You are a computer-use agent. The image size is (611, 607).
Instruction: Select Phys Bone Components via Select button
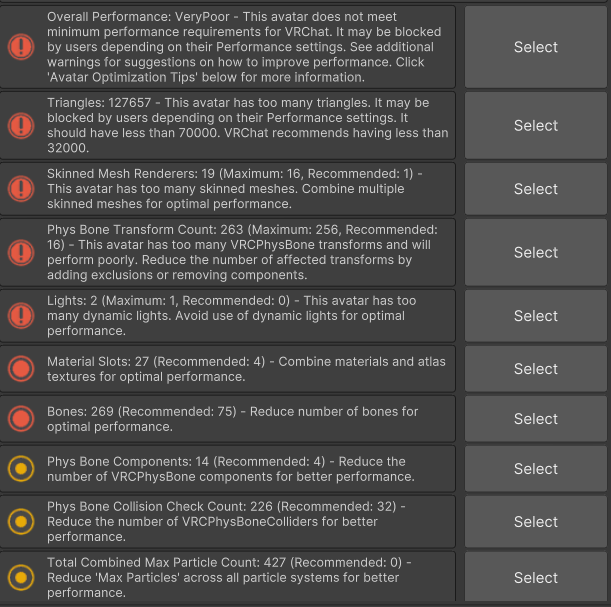[x=536, y=469]
